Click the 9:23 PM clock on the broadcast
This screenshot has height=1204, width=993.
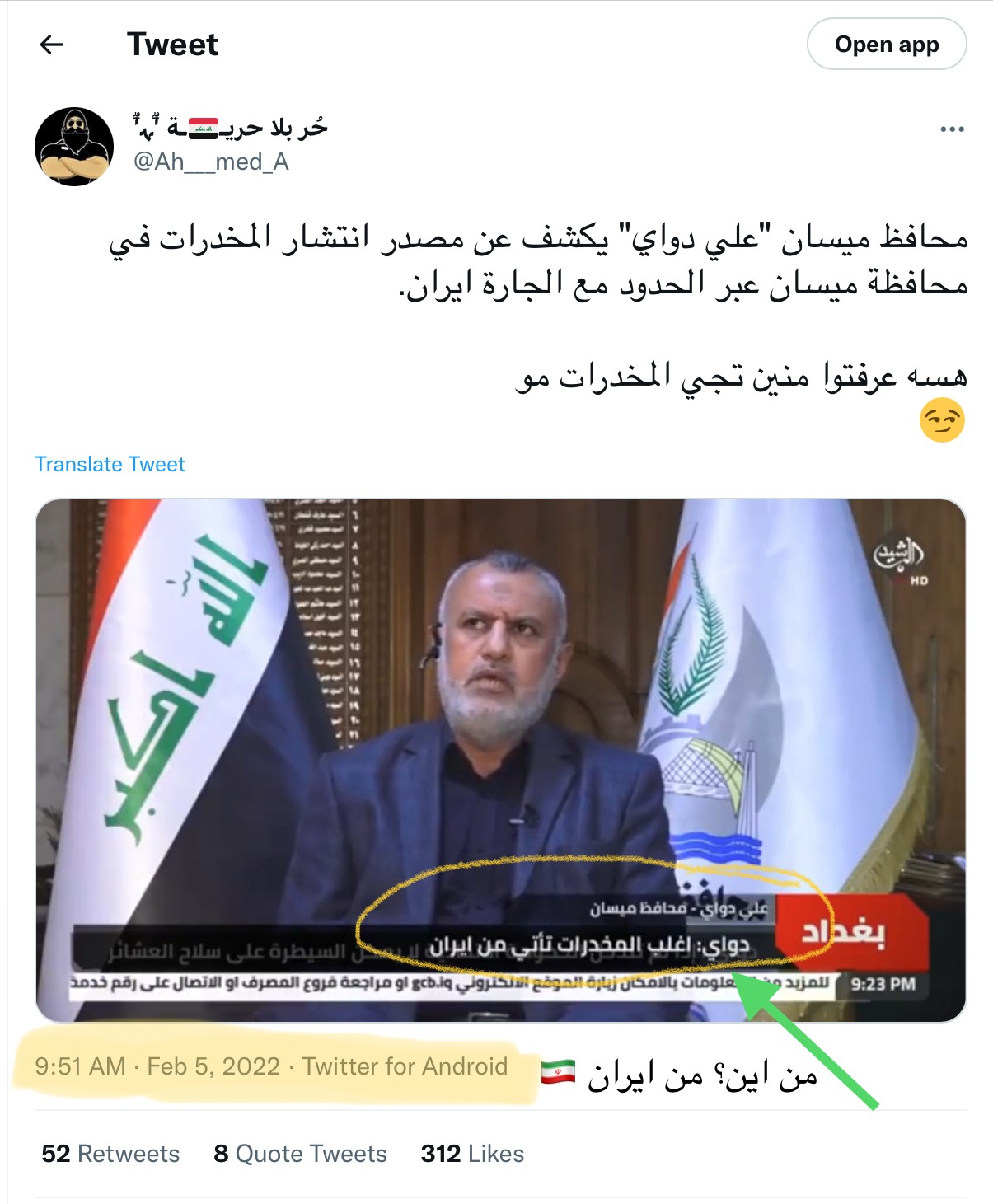883,985
